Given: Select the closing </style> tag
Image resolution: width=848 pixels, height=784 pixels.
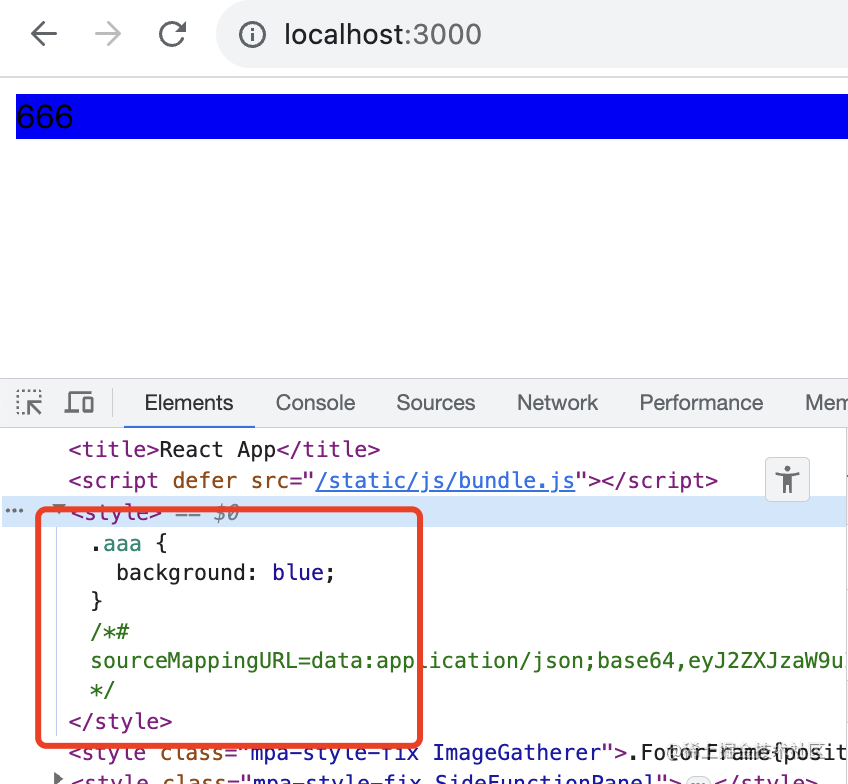Looking at the screenshot, I should (120, 721).
